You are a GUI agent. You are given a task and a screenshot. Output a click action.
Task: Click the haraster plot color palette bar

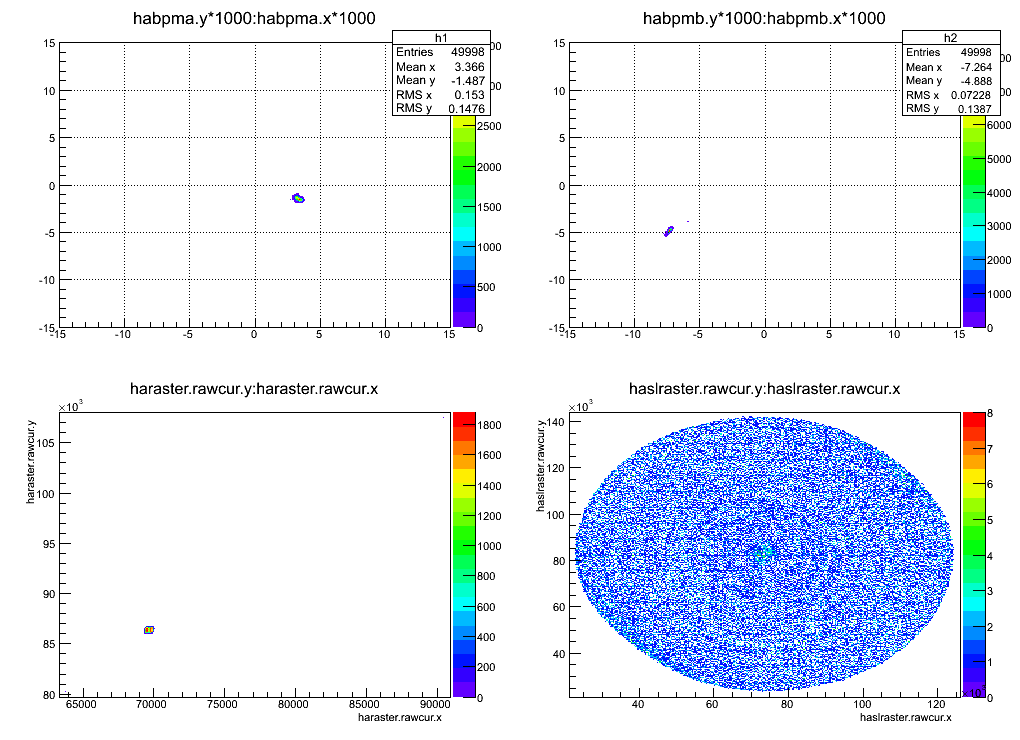coord(464,555)
